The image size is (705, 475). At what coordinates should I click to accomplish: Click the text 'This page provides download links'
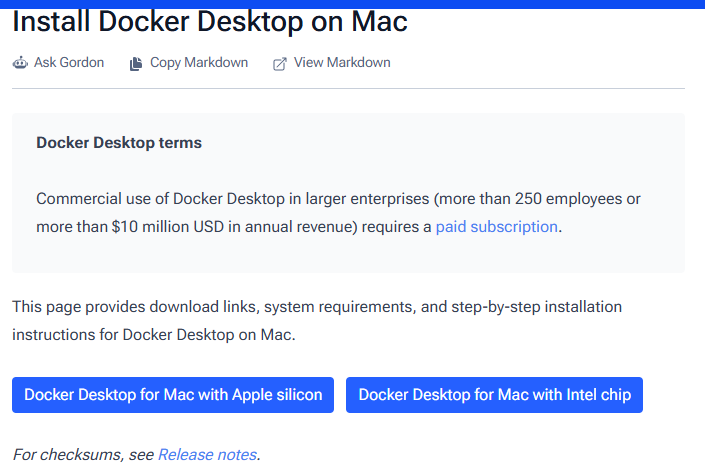pyautogui.click(x=134, y=307)
